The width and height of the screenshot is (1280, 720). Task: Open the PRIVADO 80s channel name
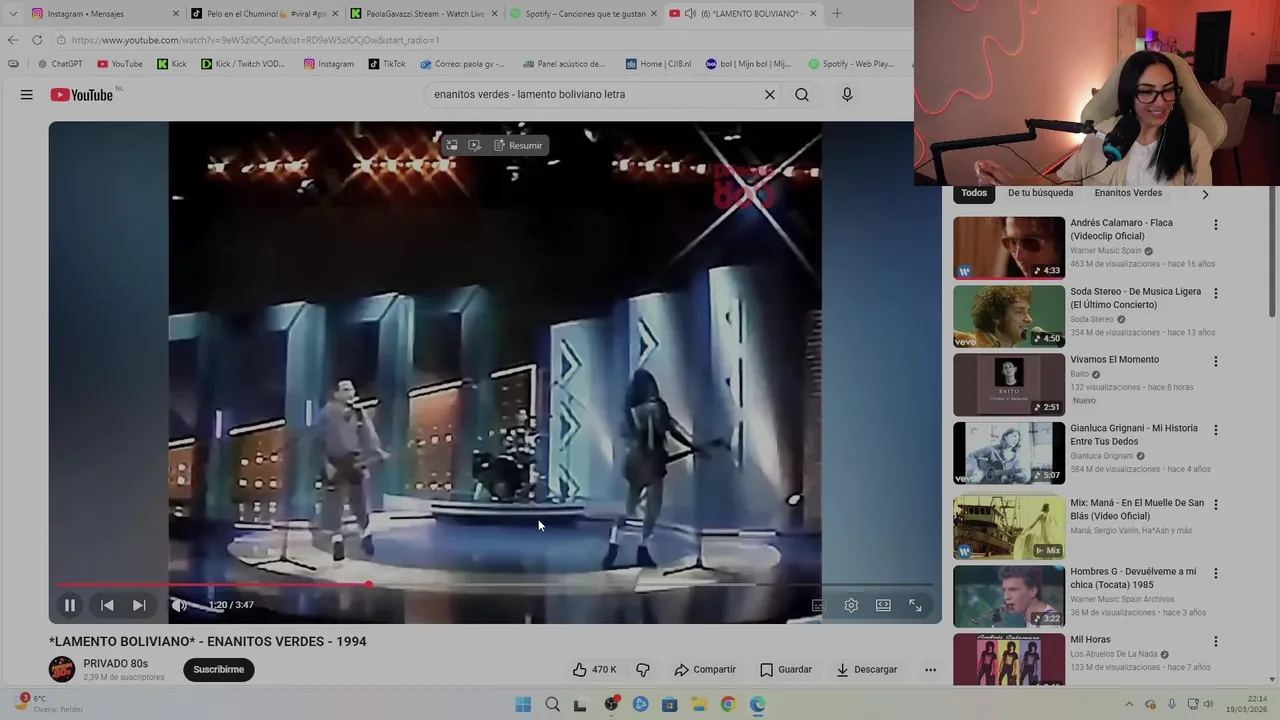(x=116, y=663)
